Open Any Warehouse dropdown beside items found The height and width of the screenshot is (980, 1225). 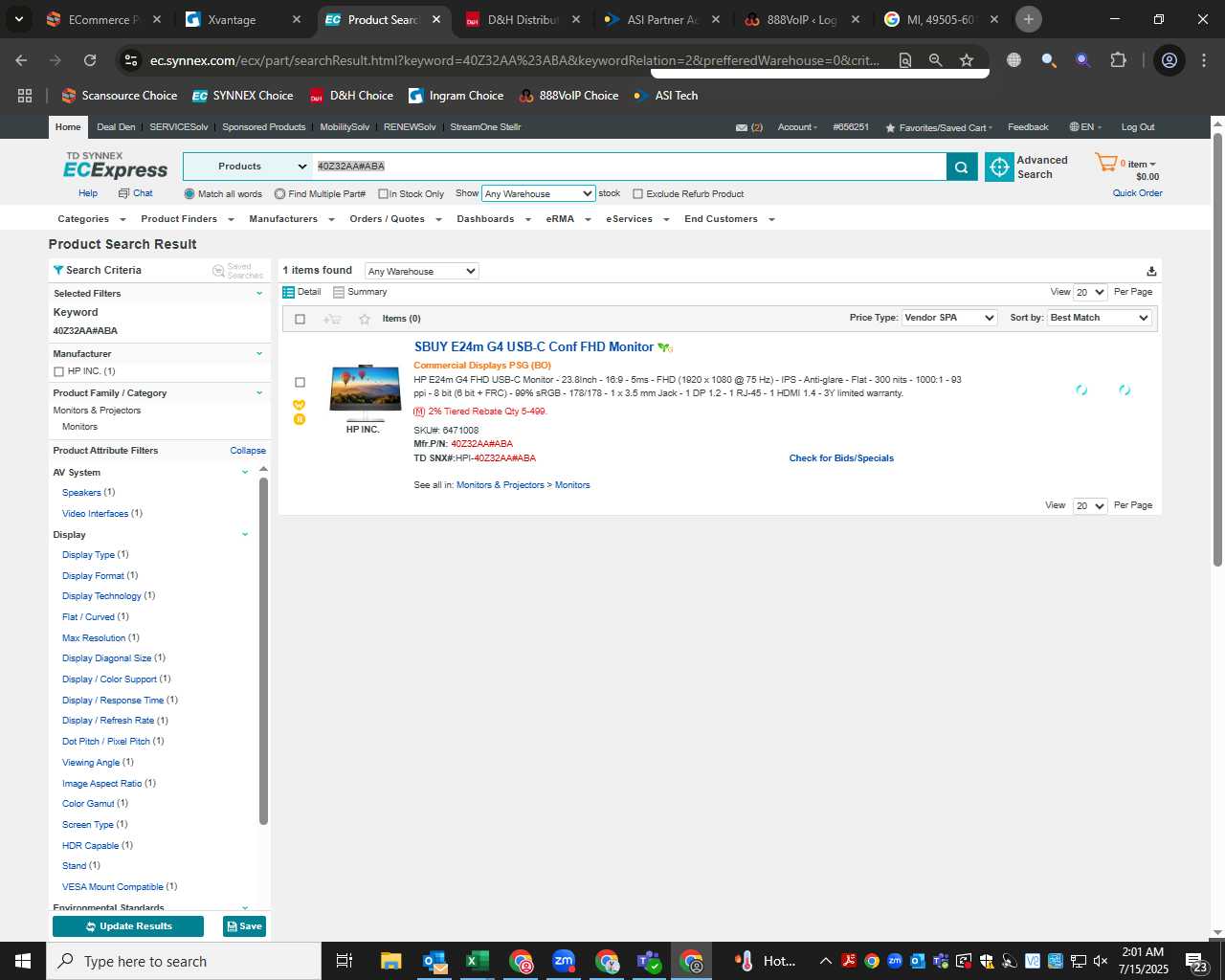click(x=421, y=271)
